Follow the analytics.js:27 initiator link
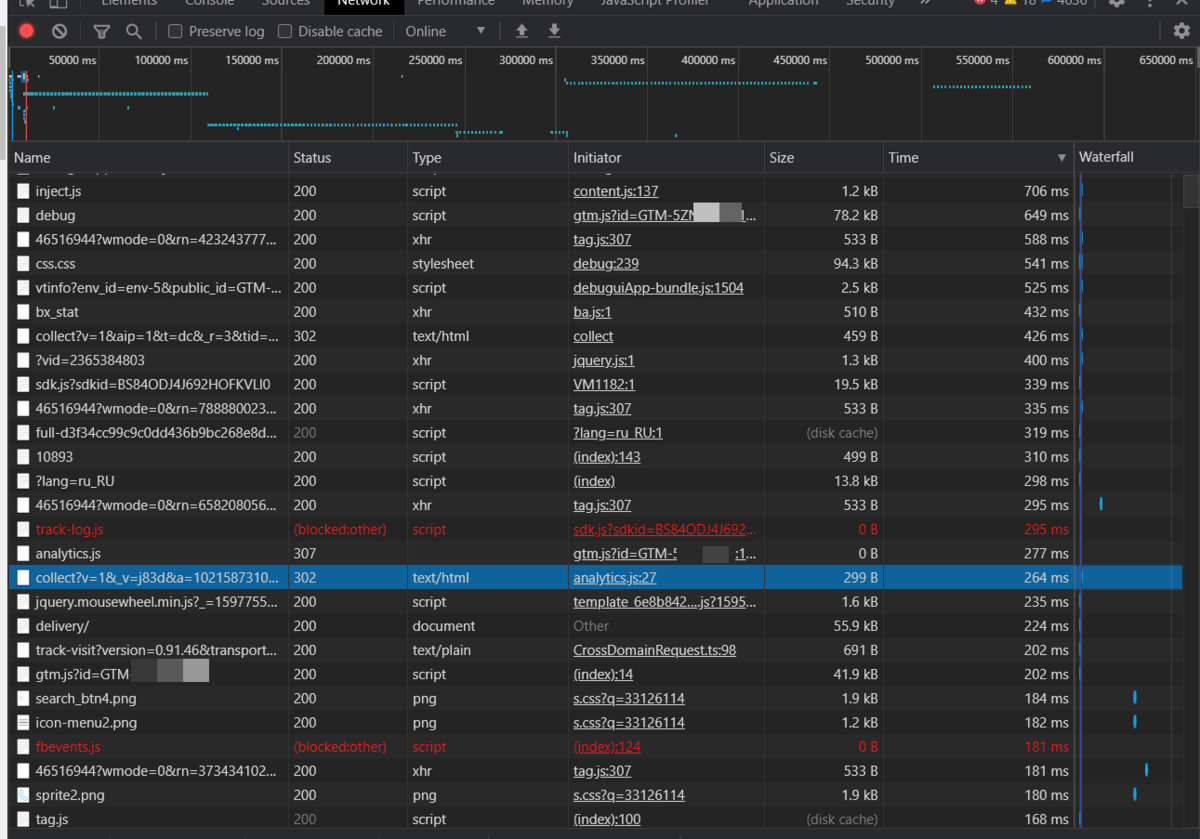Screen dimensions: 1200x839 click(x=614, y=577)
